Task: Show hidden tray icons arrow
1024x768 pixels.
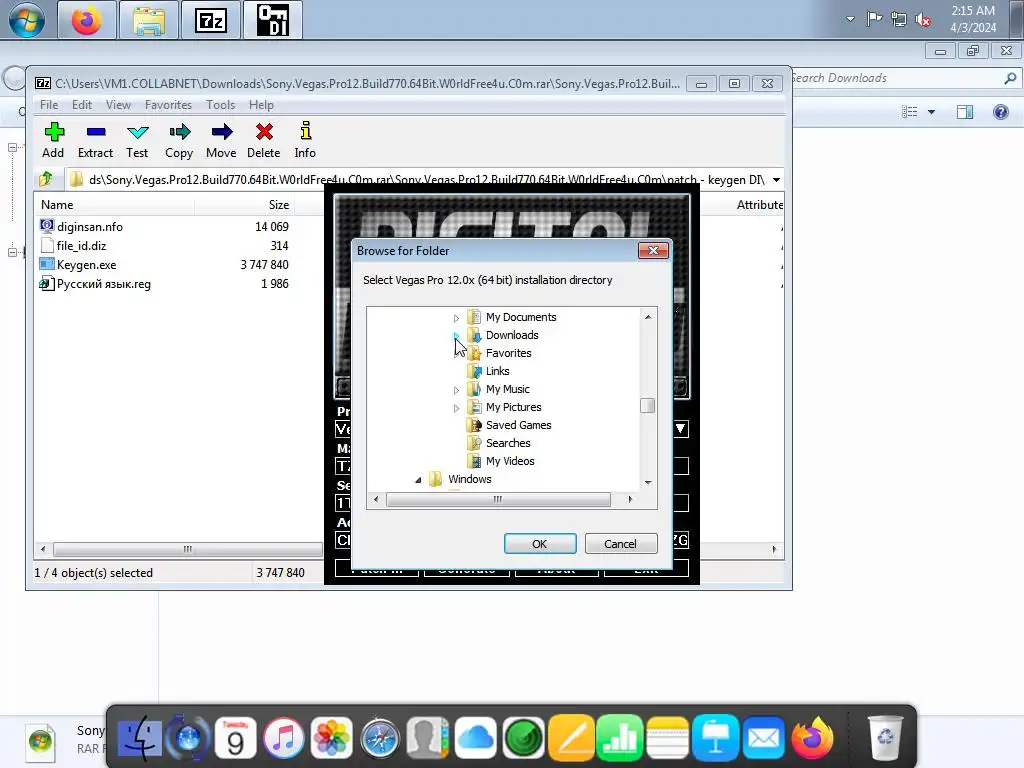Action: coord(850,19)
